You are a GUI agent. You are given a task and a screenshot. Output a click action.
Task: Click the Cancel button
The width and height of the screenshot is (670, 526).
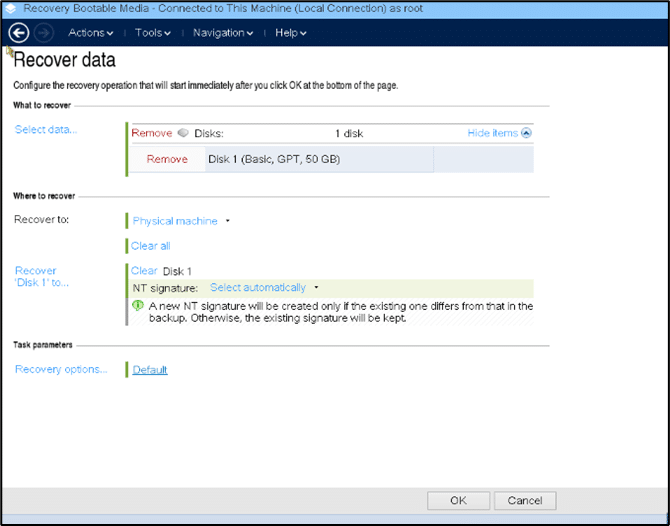[525, 500]
